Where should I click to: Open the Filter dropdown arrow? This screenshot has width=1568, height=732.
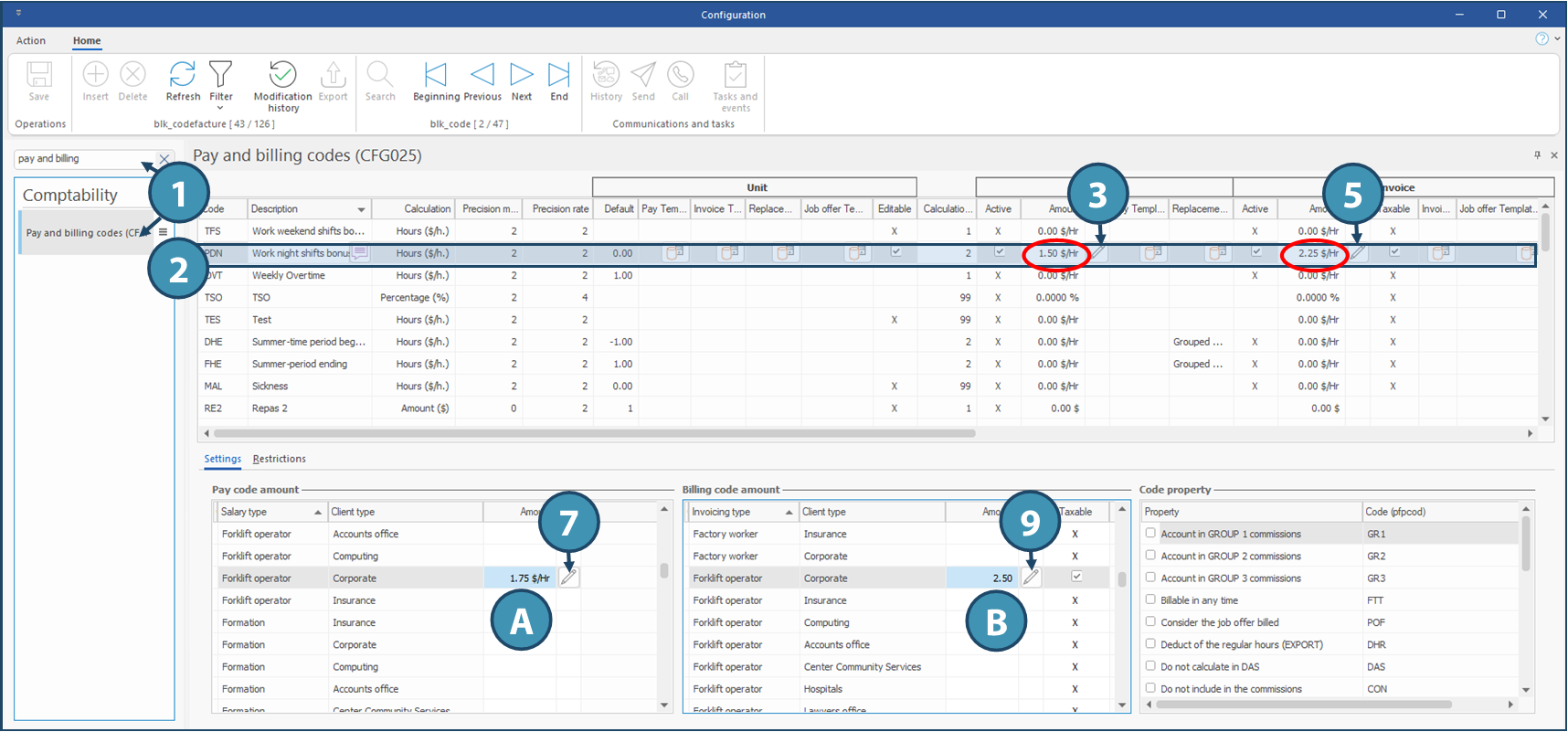(220, 108)
